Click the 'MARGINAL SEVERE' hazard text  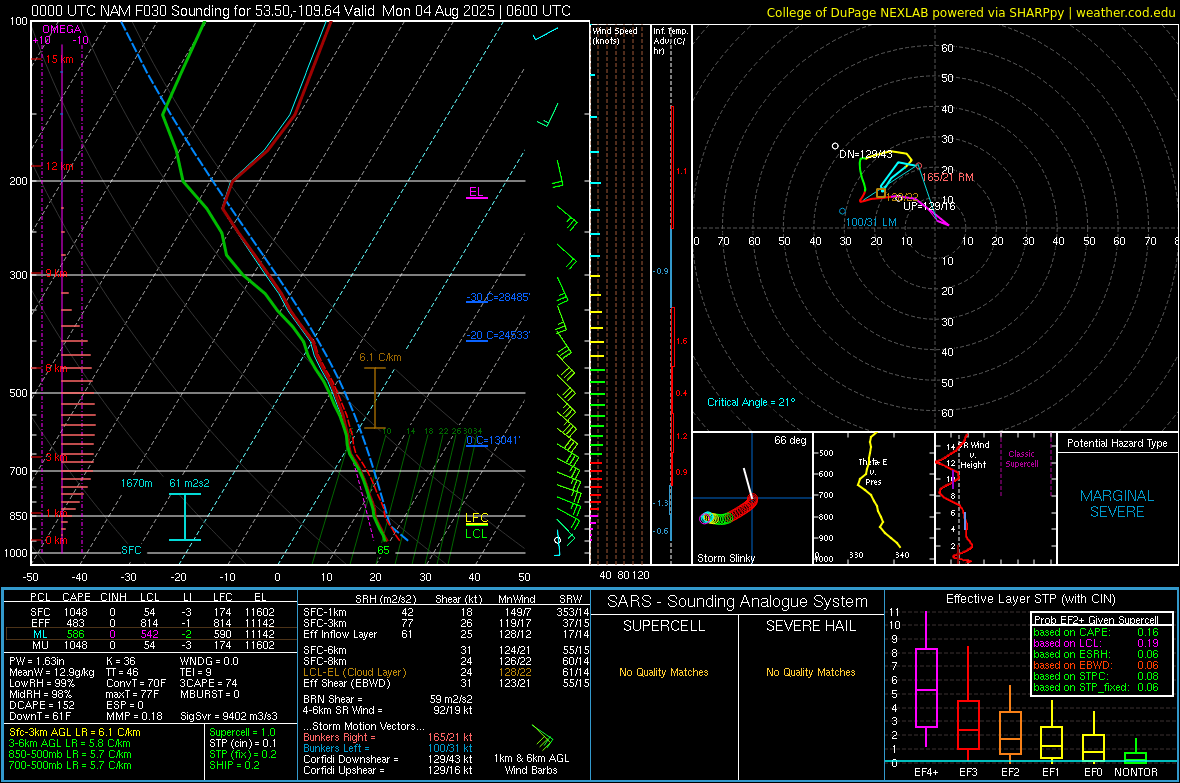click(1117, 504)
